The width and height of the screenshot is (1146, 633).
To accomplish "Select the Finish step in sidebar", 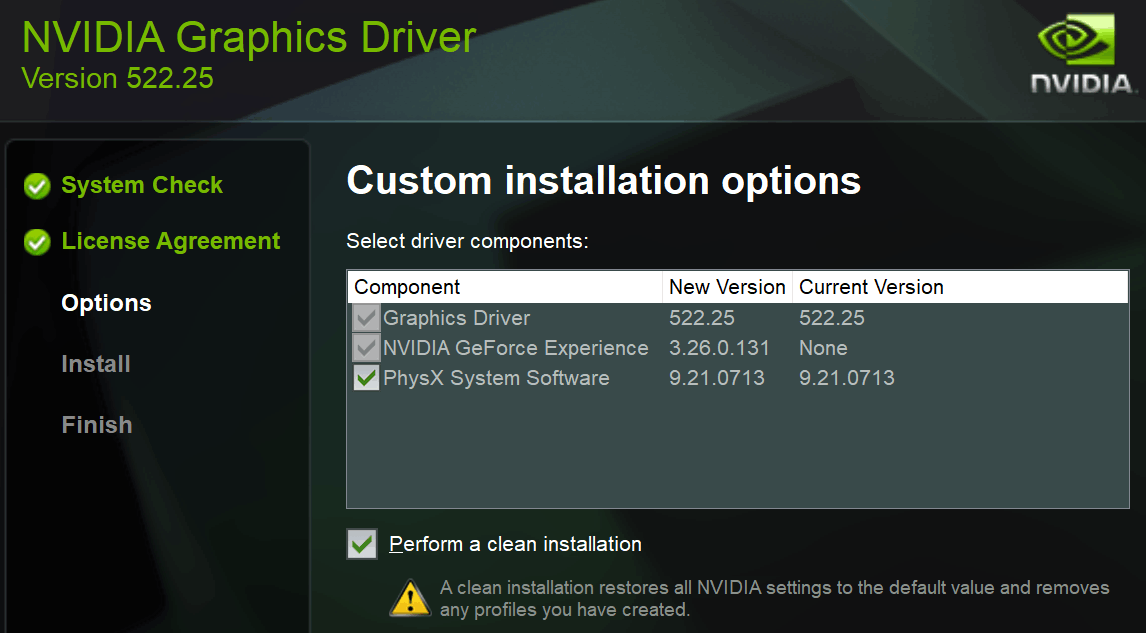I will click(97, 425).
